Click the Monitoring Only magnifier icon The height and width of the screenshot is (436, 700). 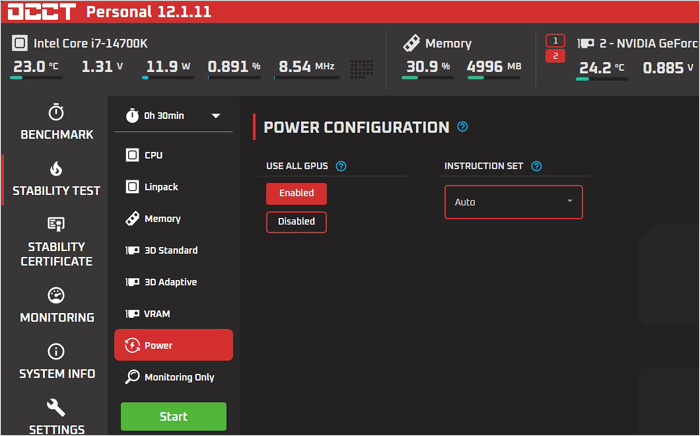(x=132, y=377)
